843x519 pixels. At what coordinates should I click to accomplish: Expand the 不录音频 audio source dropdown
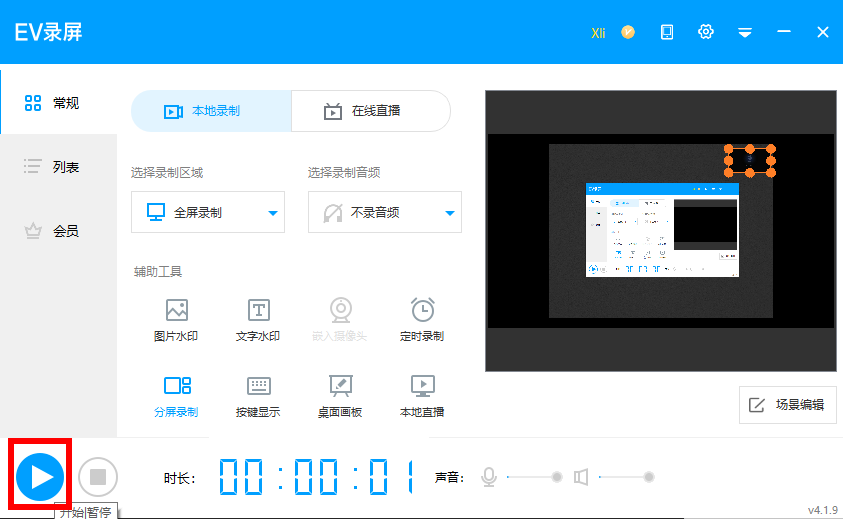(385, 212)
